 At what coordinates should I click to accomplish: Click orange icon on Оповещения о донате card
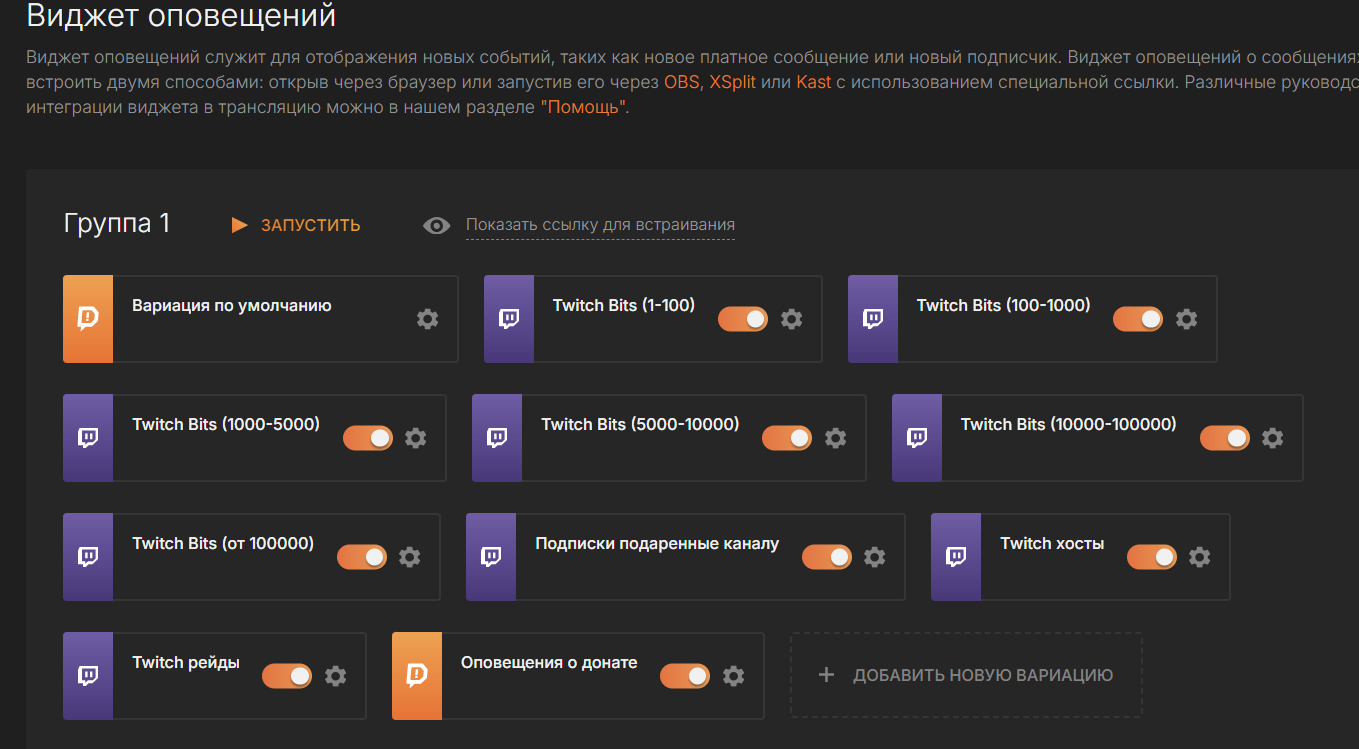417,676
